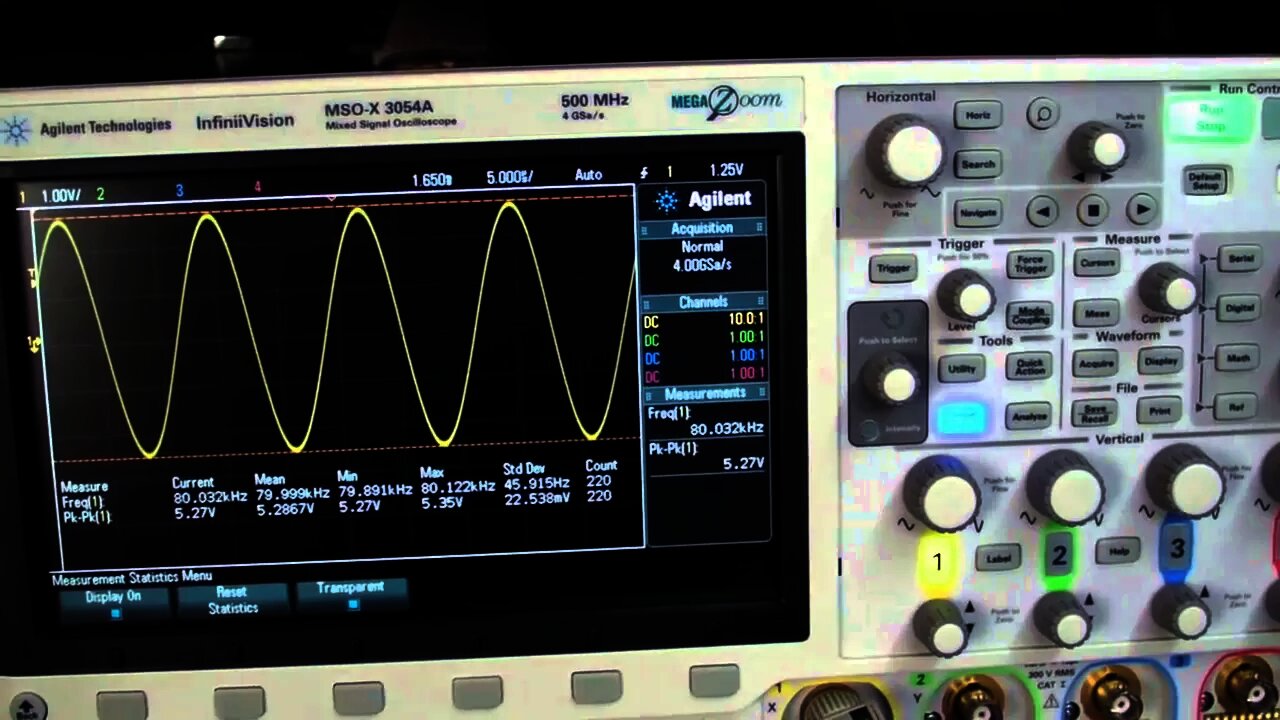
Task: Click the Default Setup key
Action: (1206, 181)
